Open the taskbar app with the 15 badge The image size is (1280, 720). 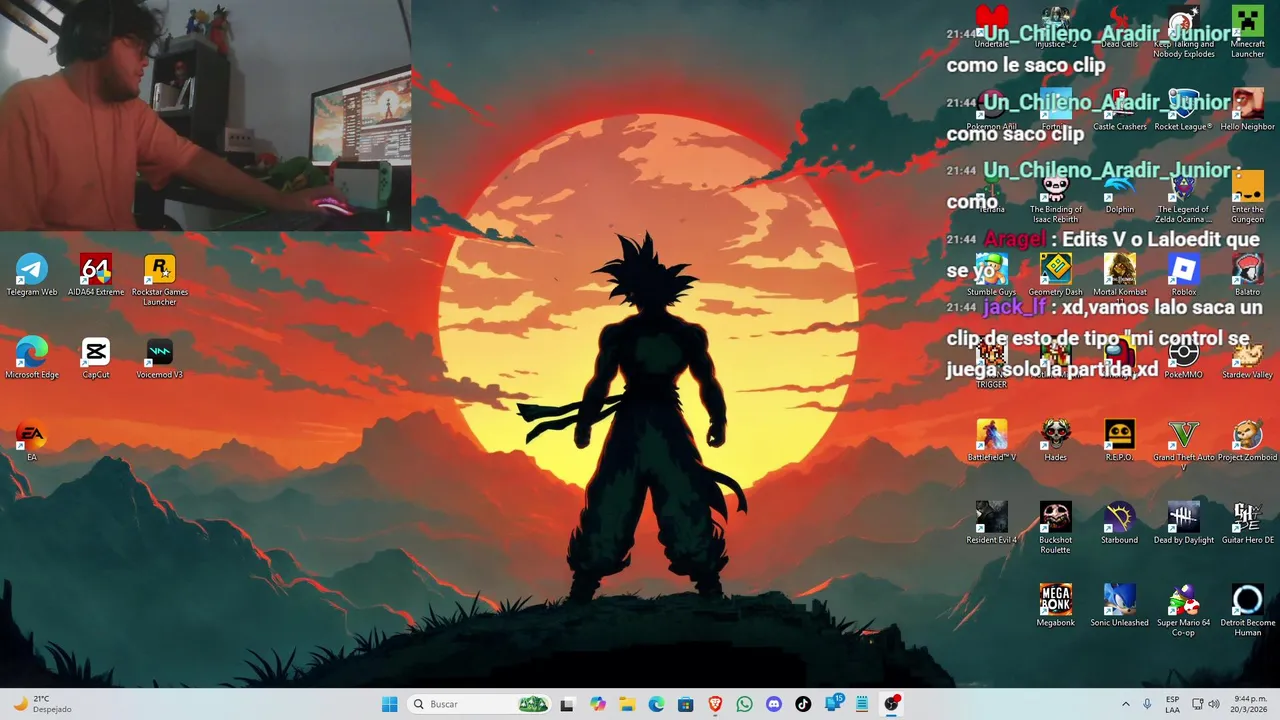[x=833, y=704]
